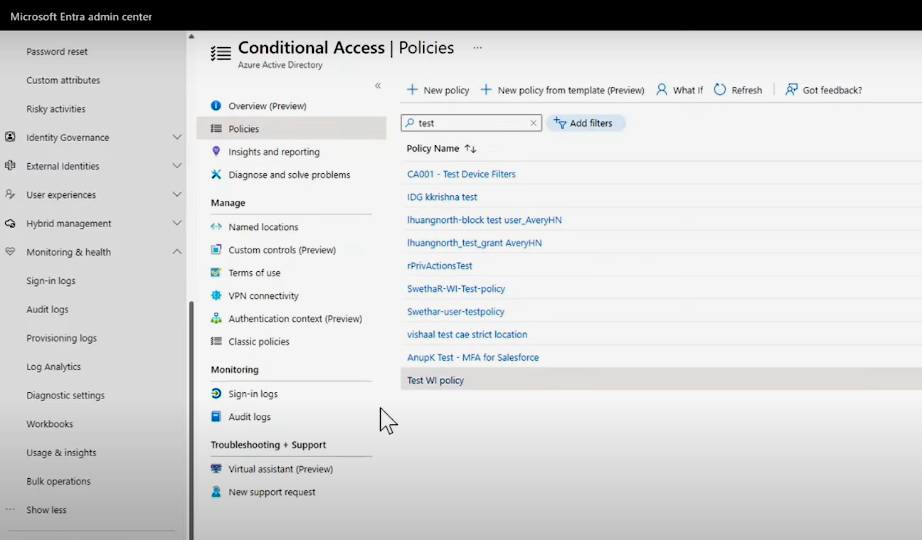The width and height of the screenshot is (922, 540).
Task: Click the search magnifier icon in filter box
Action: [410, 123]
